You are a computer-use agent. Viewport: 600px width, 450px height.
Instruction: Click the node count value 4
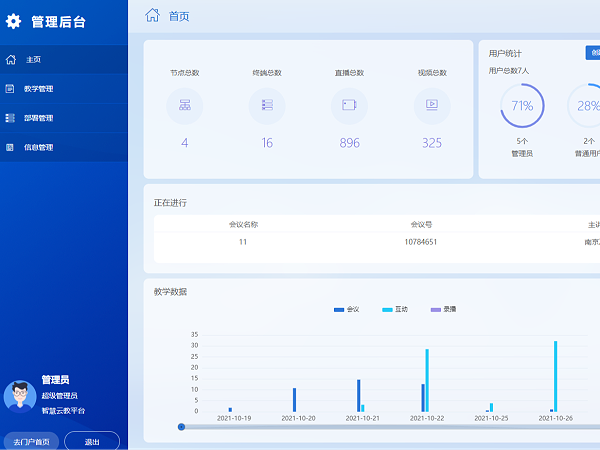click(x=184, y=143)
